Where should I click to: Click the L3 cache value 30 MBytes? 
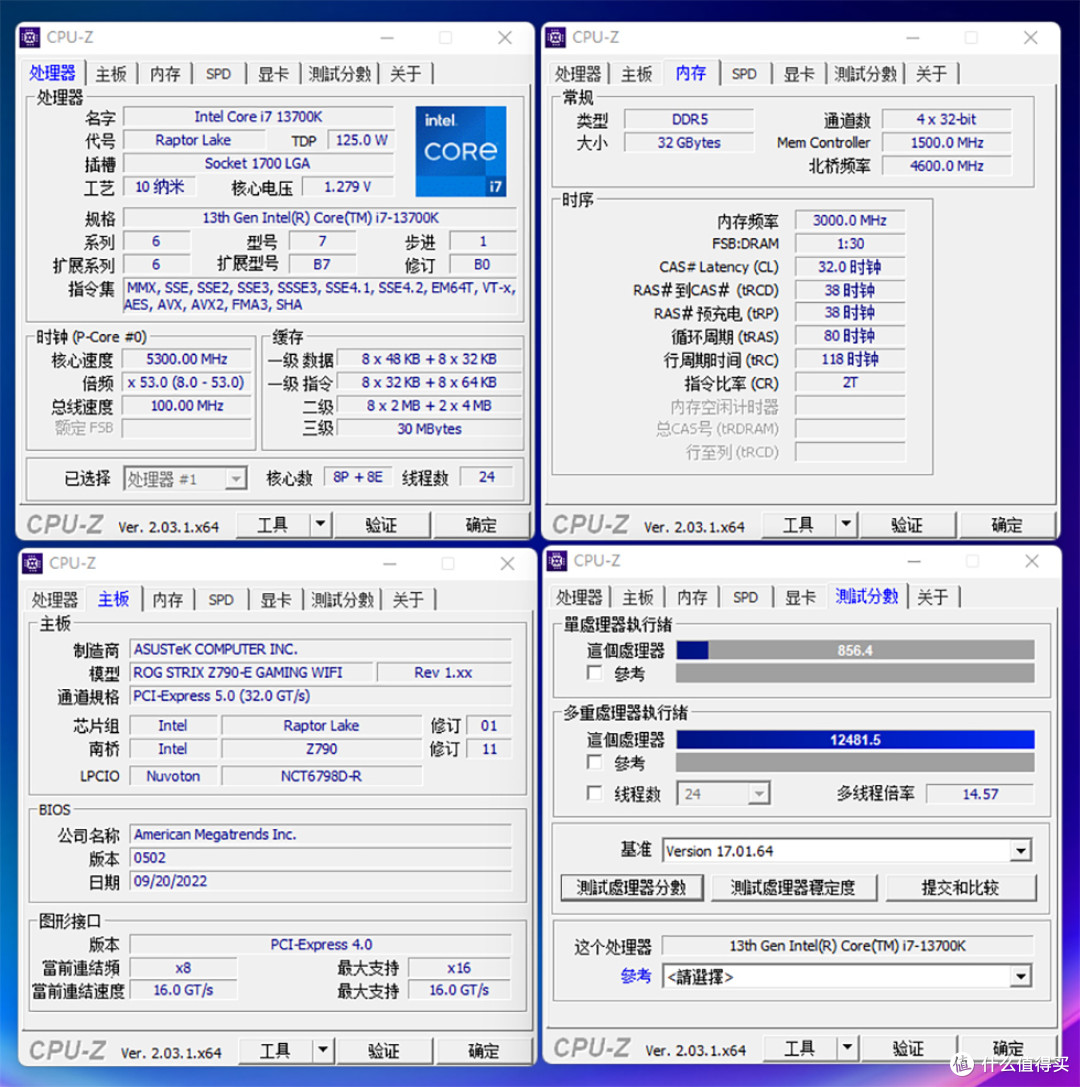pos(430,428)
